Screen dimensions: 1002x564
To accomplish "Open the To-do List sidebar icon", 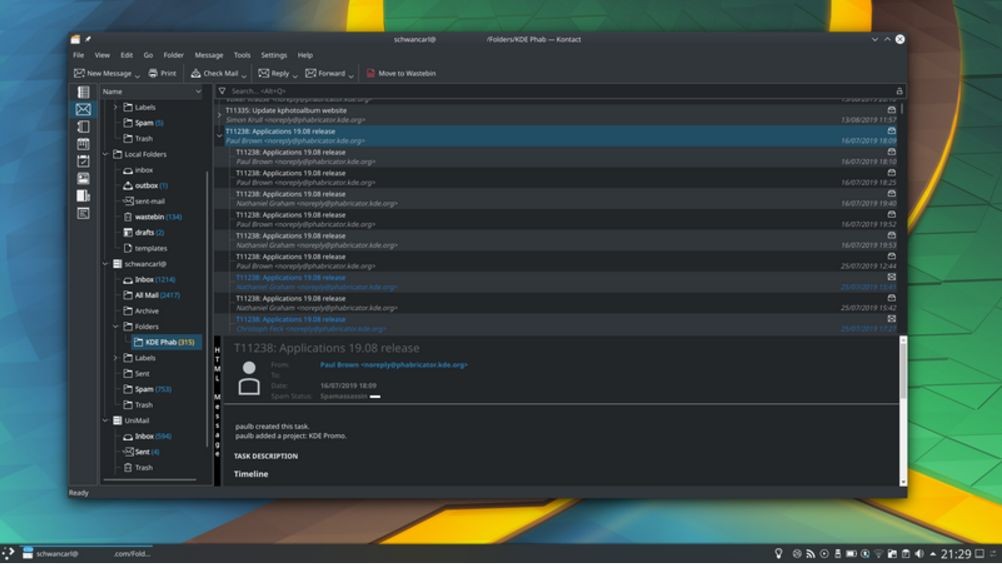I will click(x=83, y=161).
